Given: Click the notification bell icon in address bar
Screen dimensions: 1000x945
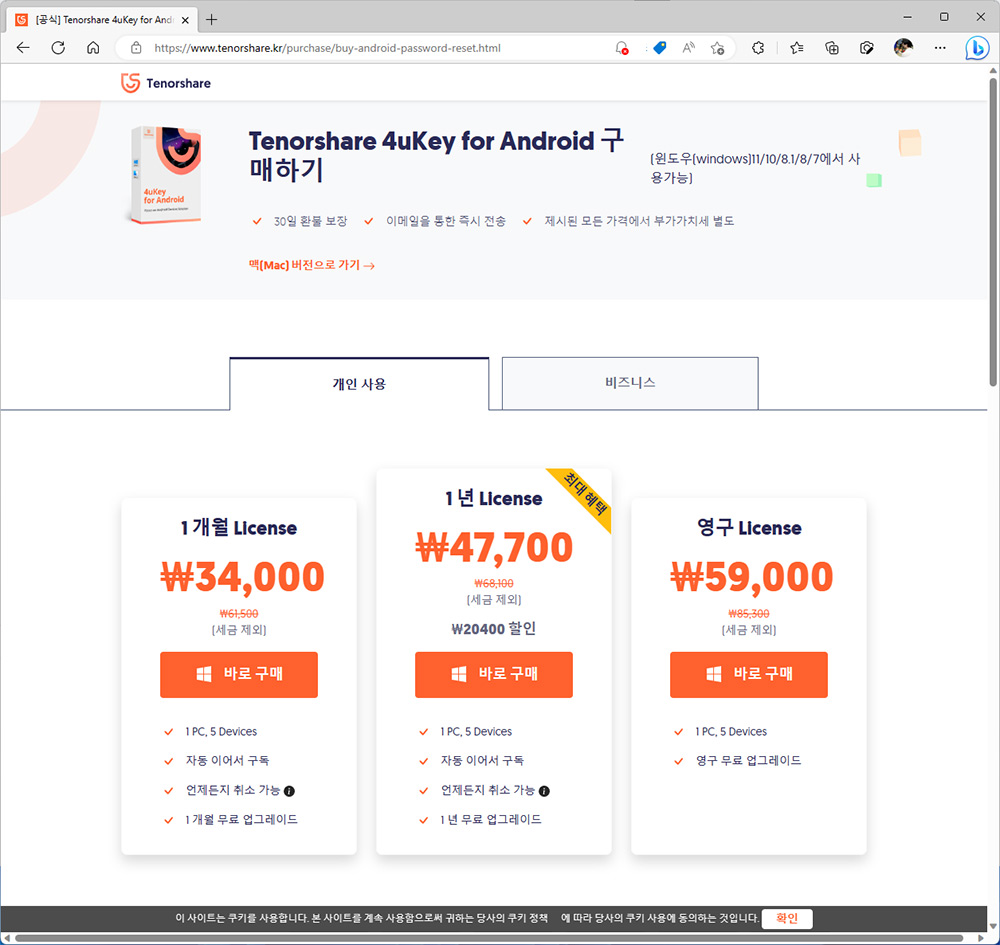Looking at the screenshot, I should tap(622, 48).
